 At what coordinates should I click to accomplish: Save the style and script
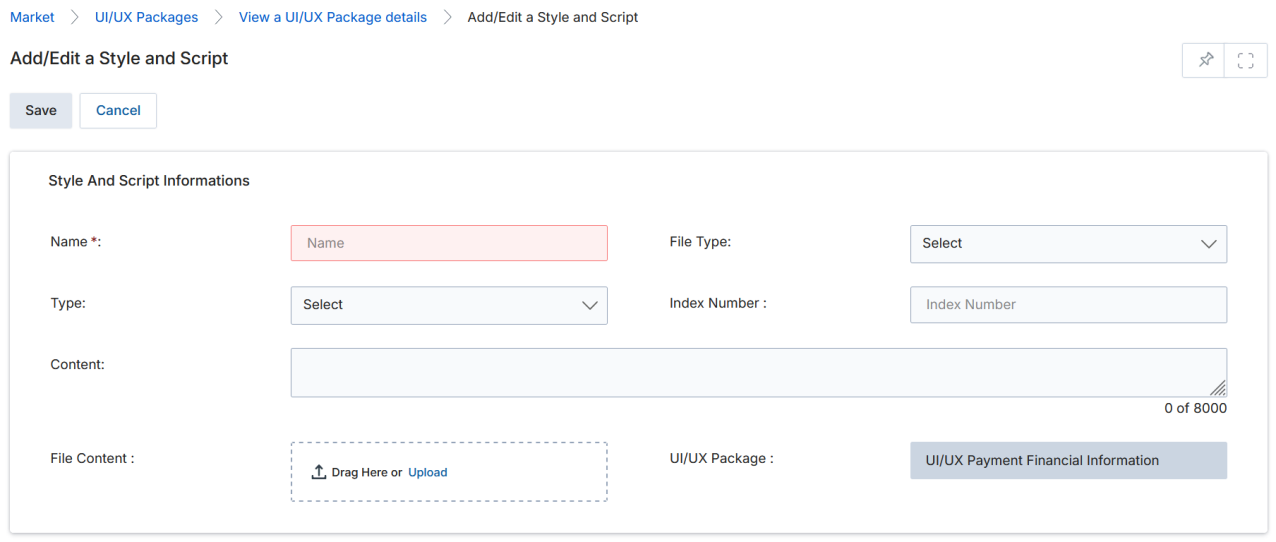[41, 111]
